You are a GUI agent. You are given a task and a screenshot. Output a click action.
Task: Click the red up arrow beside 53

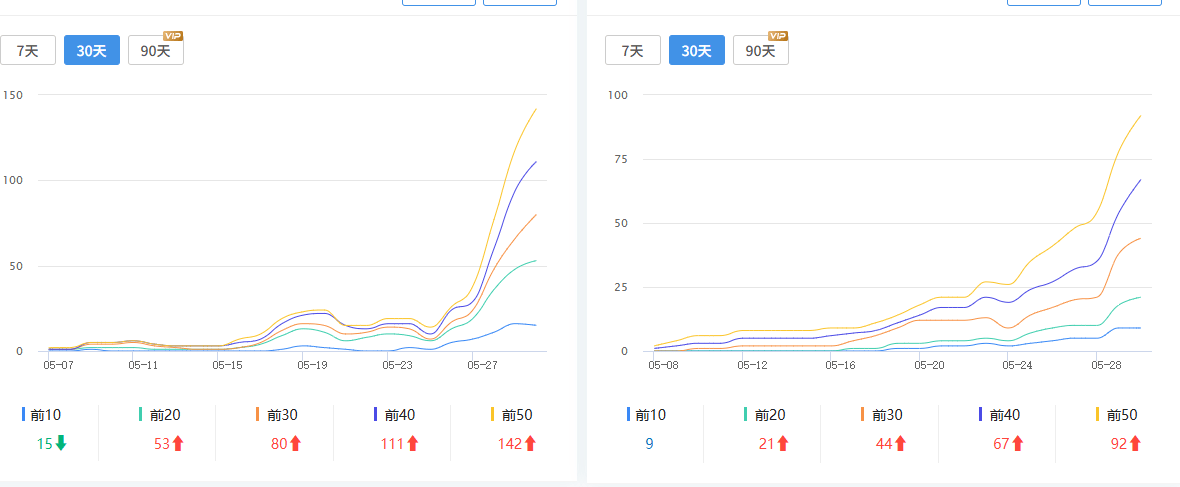click(x=178, y=443)
